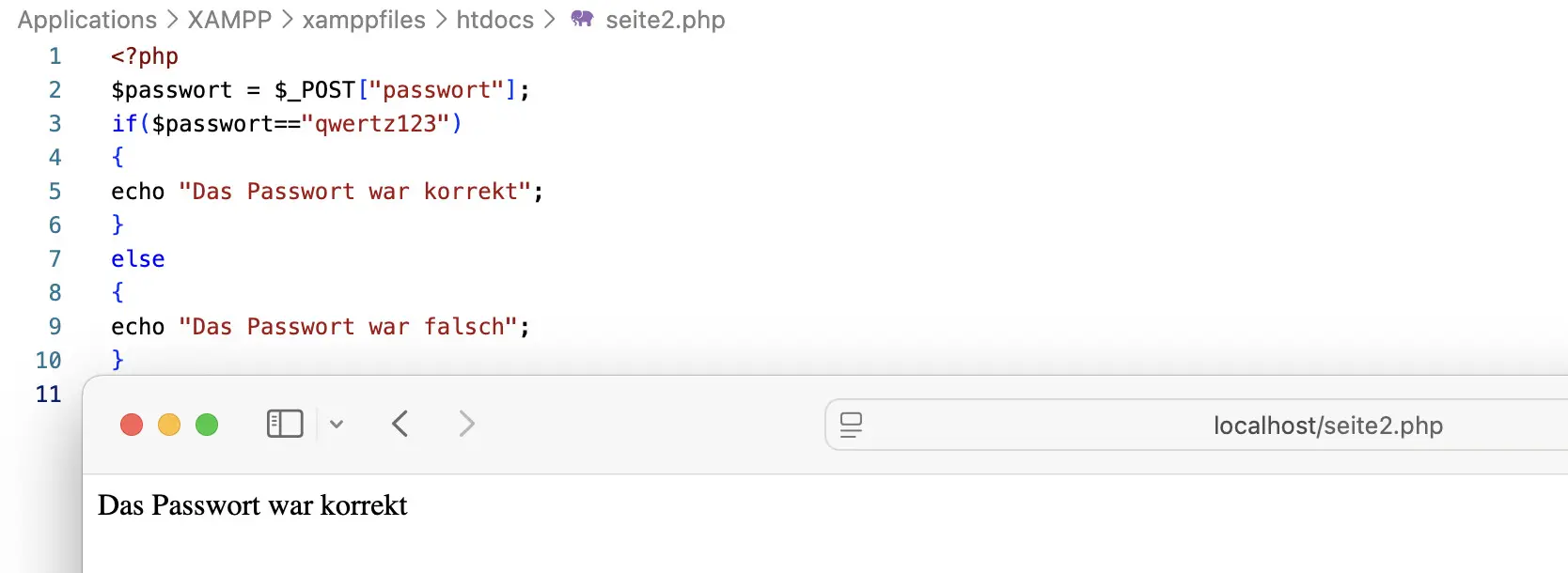Click the page reader icon in address bar
The width and height of the screenshot is (1568, 573).
tap(851, 425)
